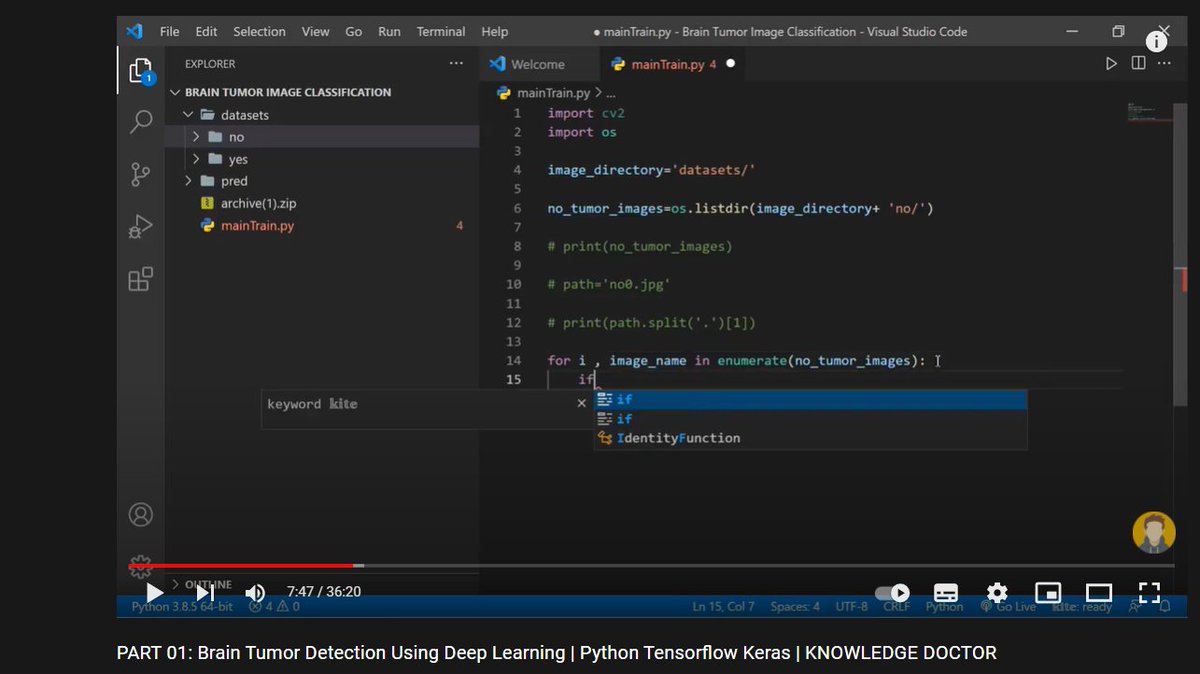
Task: Switch to the Welcome tab
Action: (539, 62)
